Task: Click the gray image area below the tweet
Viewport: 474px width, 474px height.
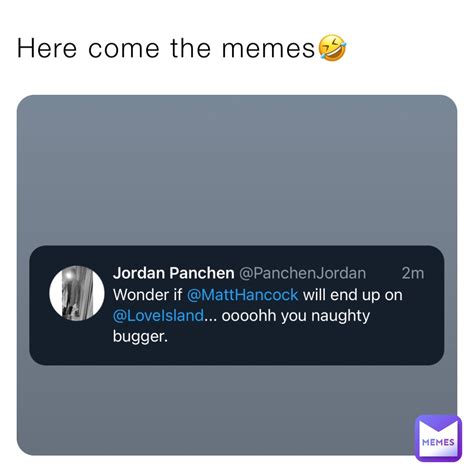Action: [217, 410]
